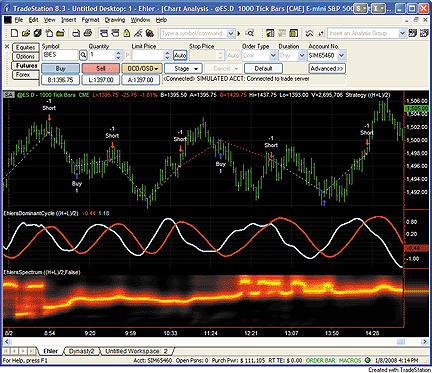Open the Account No. dropdown
The height and width of the screenshot is (373, 432).
click(x=342, y=55)
